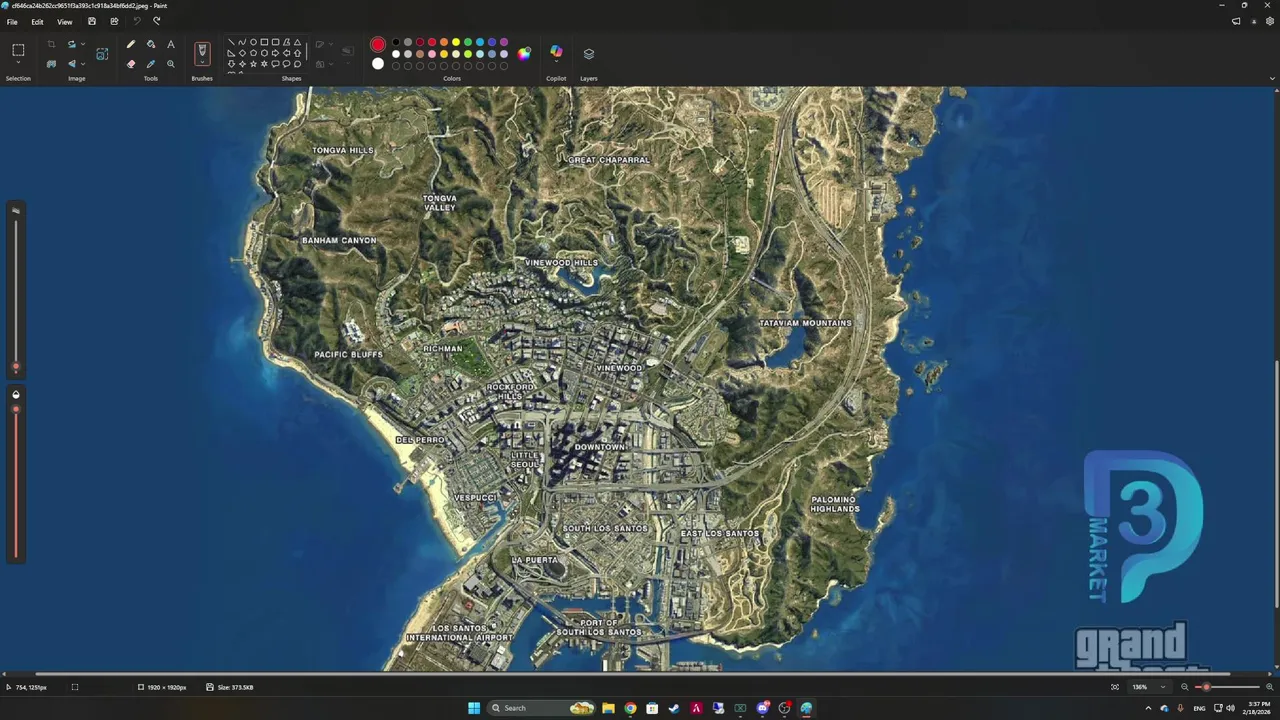Open the Windows Start menu
This screenshot has width=1280, height=720.
coord(474,708)
